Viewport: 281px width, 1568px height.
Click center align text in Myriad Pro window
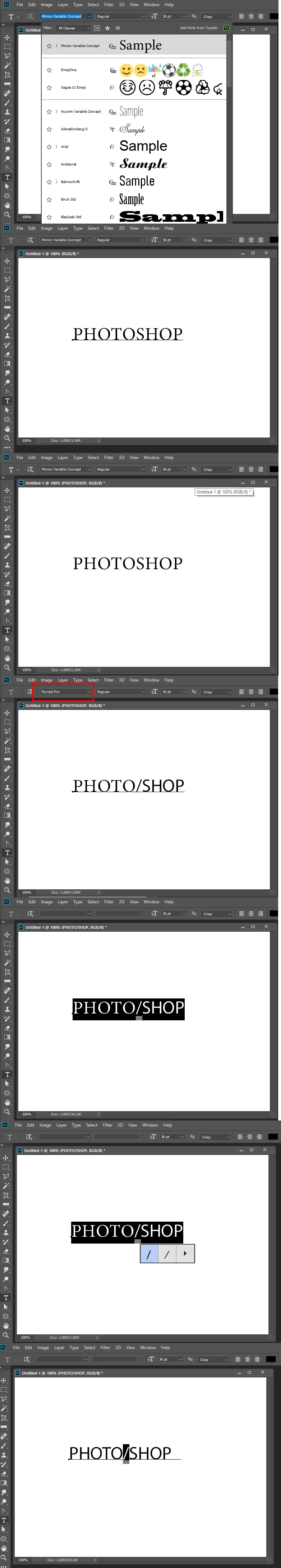pos(250,692)
